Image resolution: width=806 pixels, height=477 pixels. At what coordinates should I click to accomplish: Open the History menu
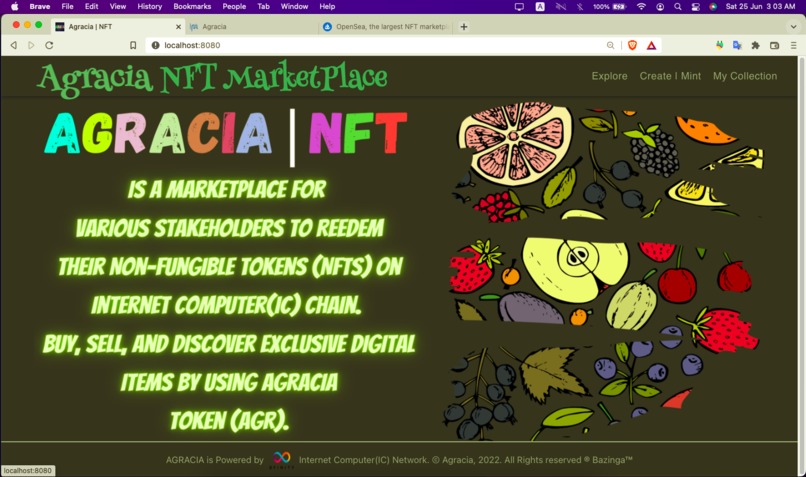[x=150, y=7]
